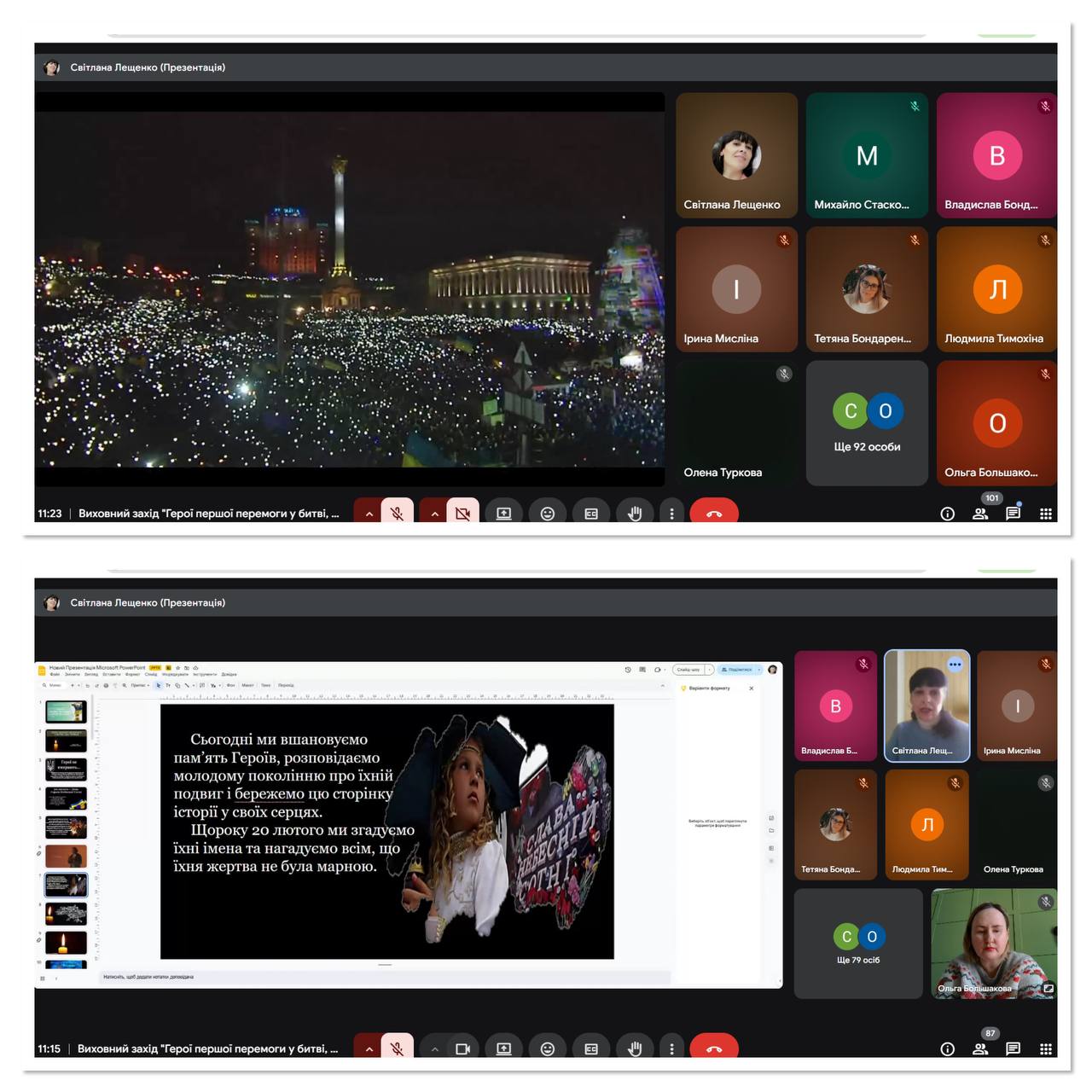Open emoji reactions in 11:23 meeting
The height and width of the screenshot is (1092, 1092).
click(x=548, y=513)
